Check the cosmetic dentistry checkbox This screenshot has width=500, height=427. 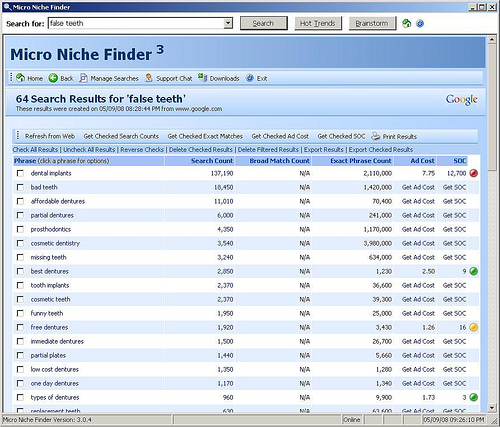point(20,243)
